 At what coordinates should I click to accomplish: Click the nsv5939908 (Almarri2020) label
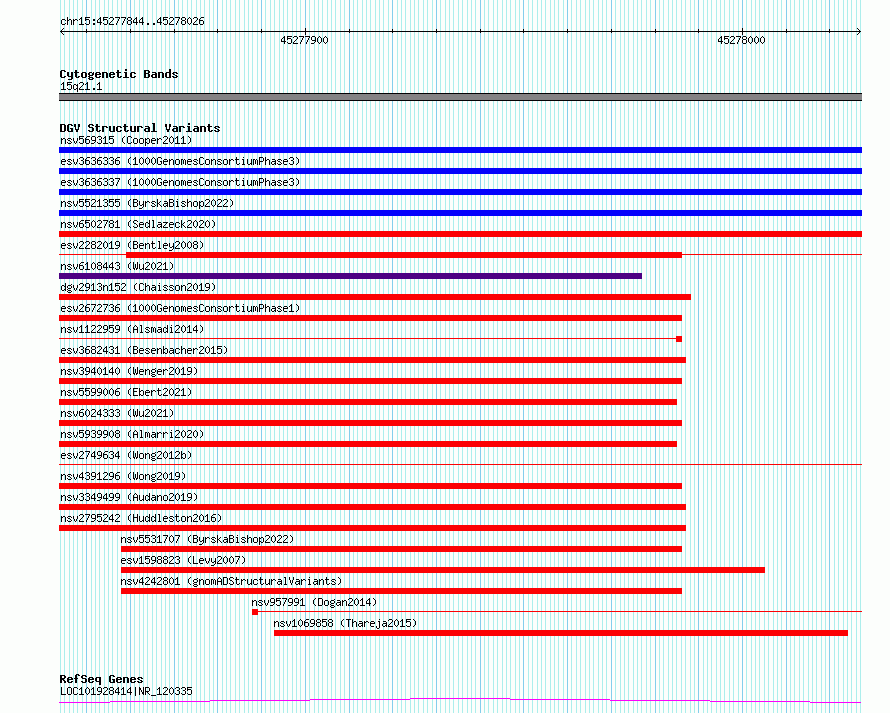click(132, 434)
